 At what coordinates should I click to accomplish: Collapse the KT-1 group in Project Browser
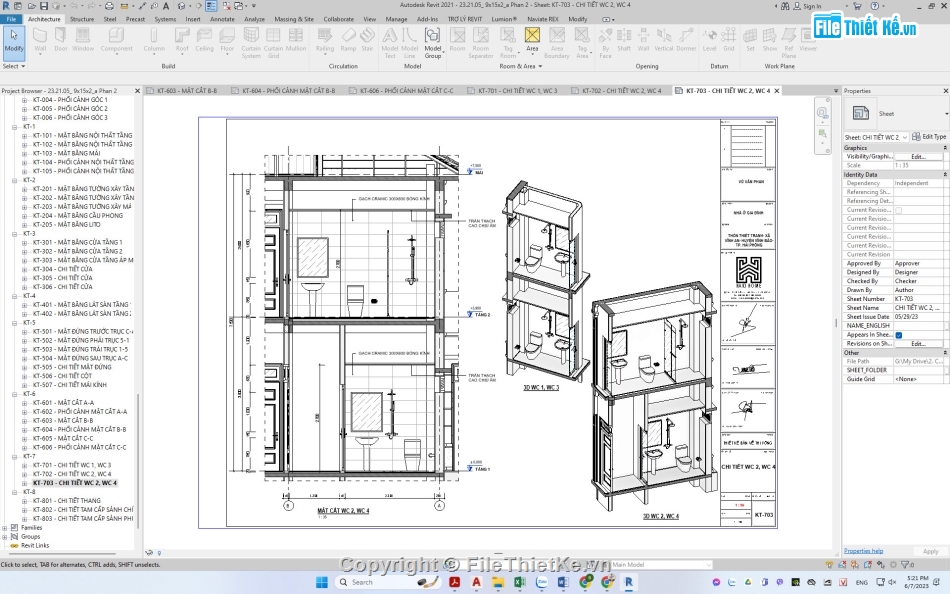click(x=15, y=127)
